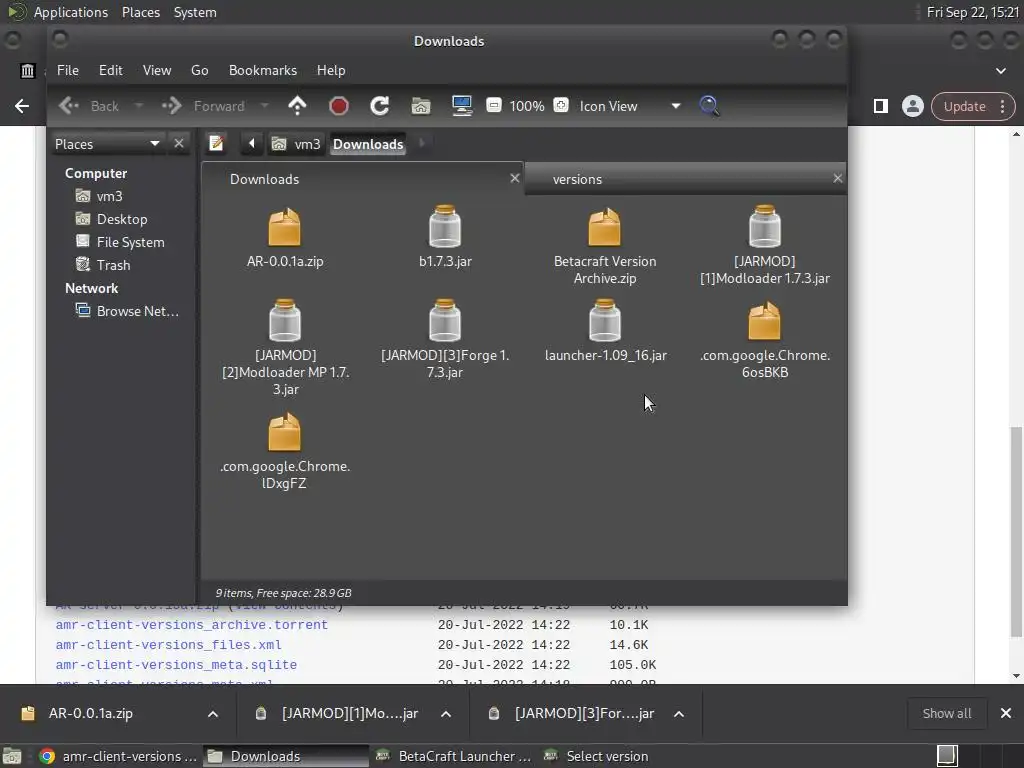The height and width of the screenshot is (768, 1024).
Task: Open the Icon View mode dropdown
Action: coord(630,106)
